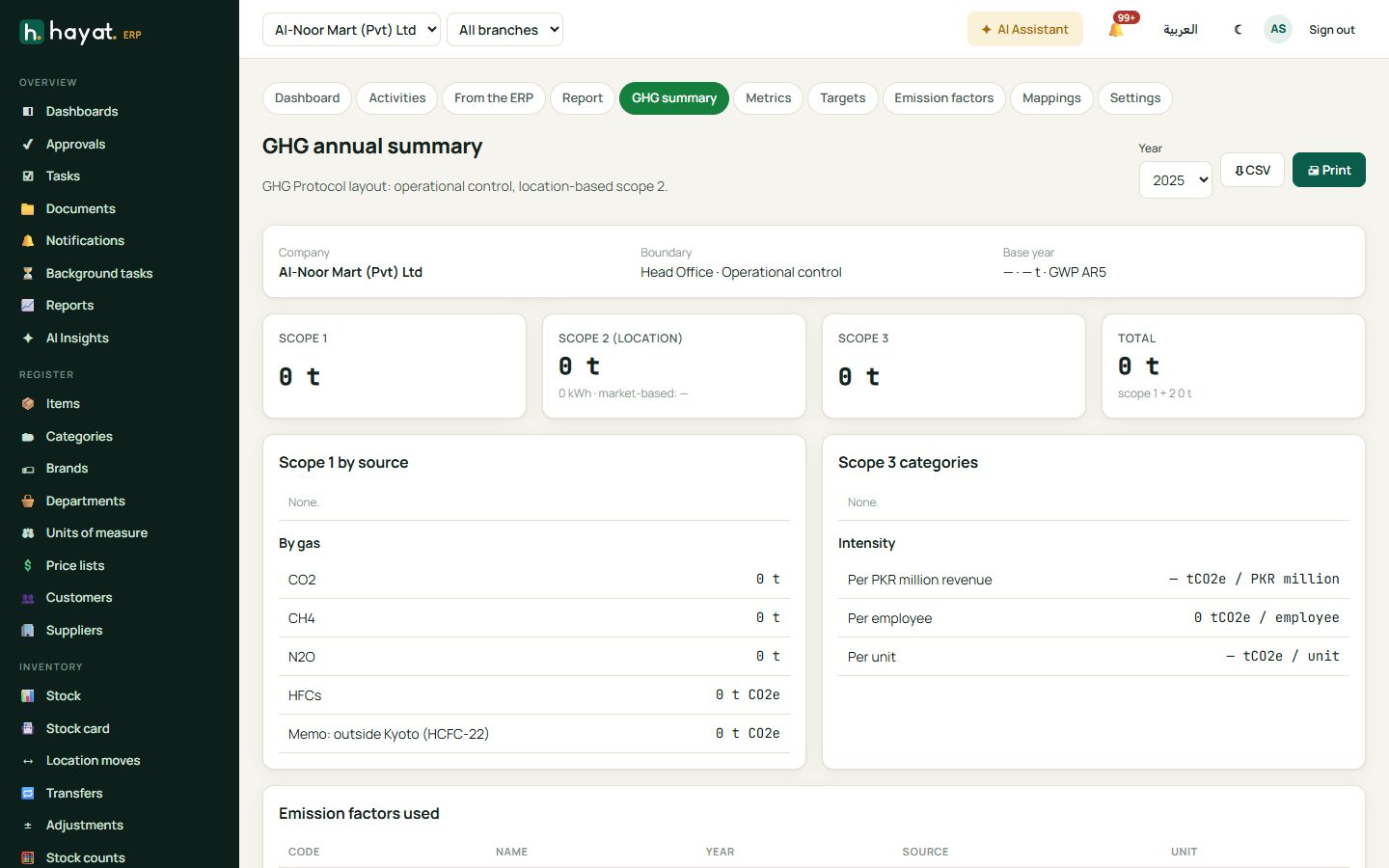This screenshot has height=868, width=1389.
Task: Open the AI Assistant
Action: 1024,30
